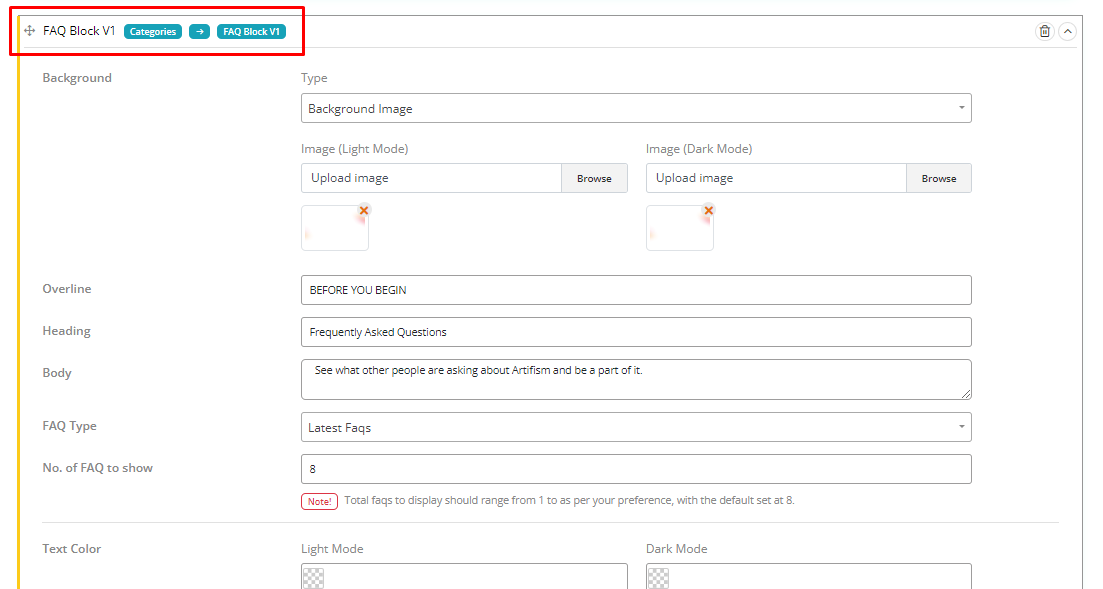1103x589 pixels.
Task: Remove the Light Mode background image
Action: (364, 210)
